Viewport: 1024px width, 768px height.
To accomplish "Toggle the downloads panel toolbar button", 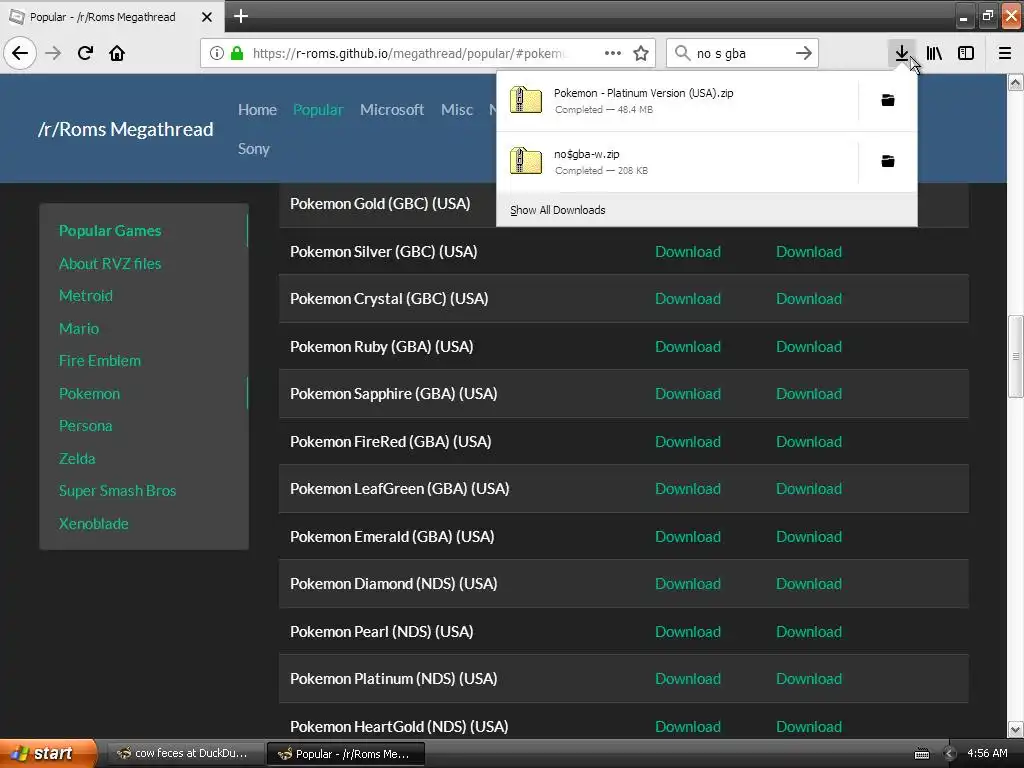I will [x=901, y=53].
